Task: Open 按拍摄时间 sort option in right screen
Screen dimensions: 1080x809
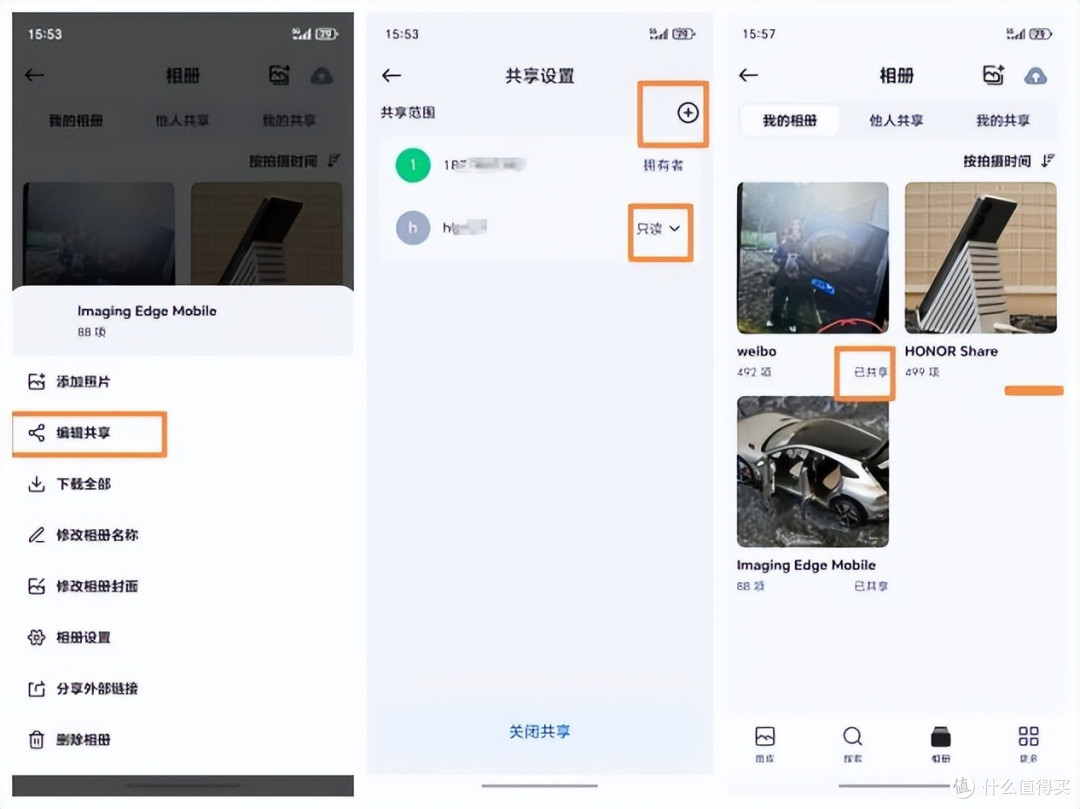Action: 1009,161
